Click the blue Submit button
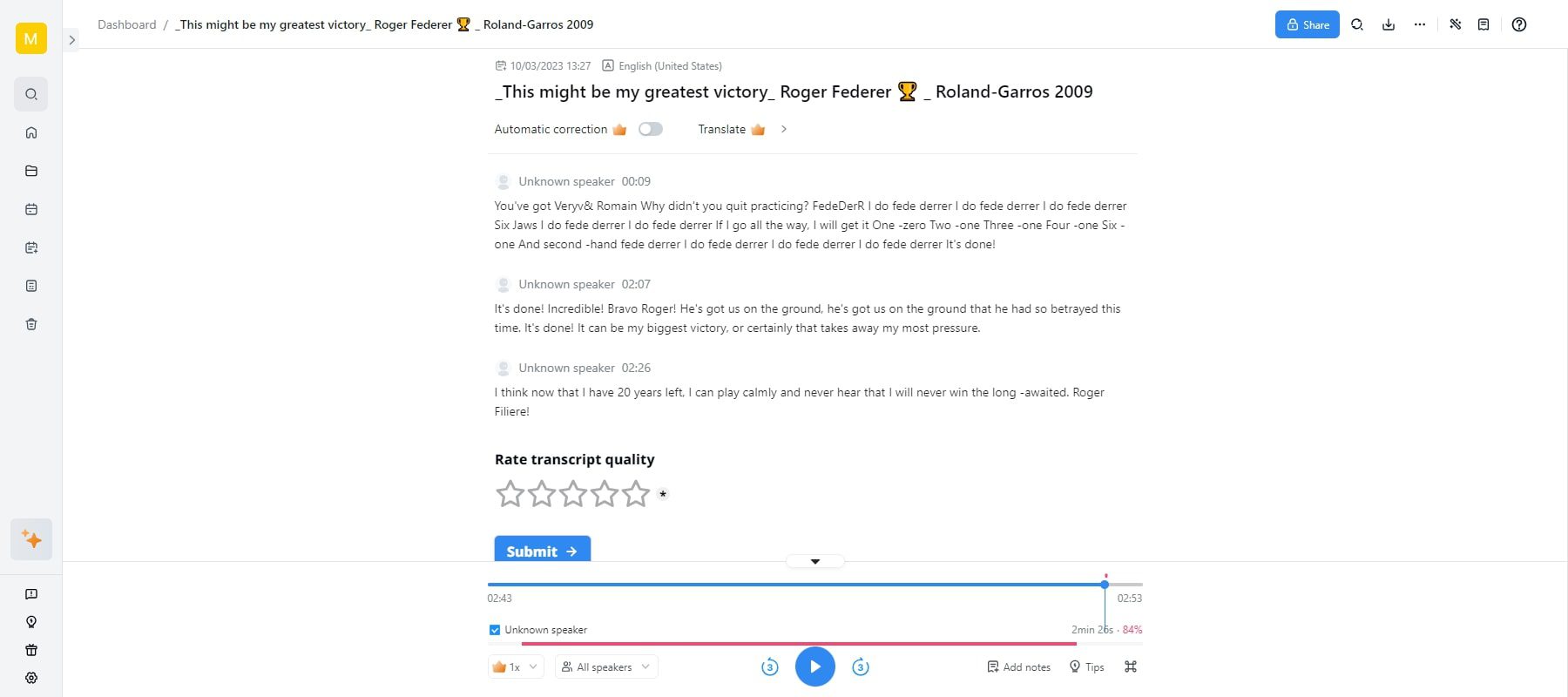 [x=542, y=551]
